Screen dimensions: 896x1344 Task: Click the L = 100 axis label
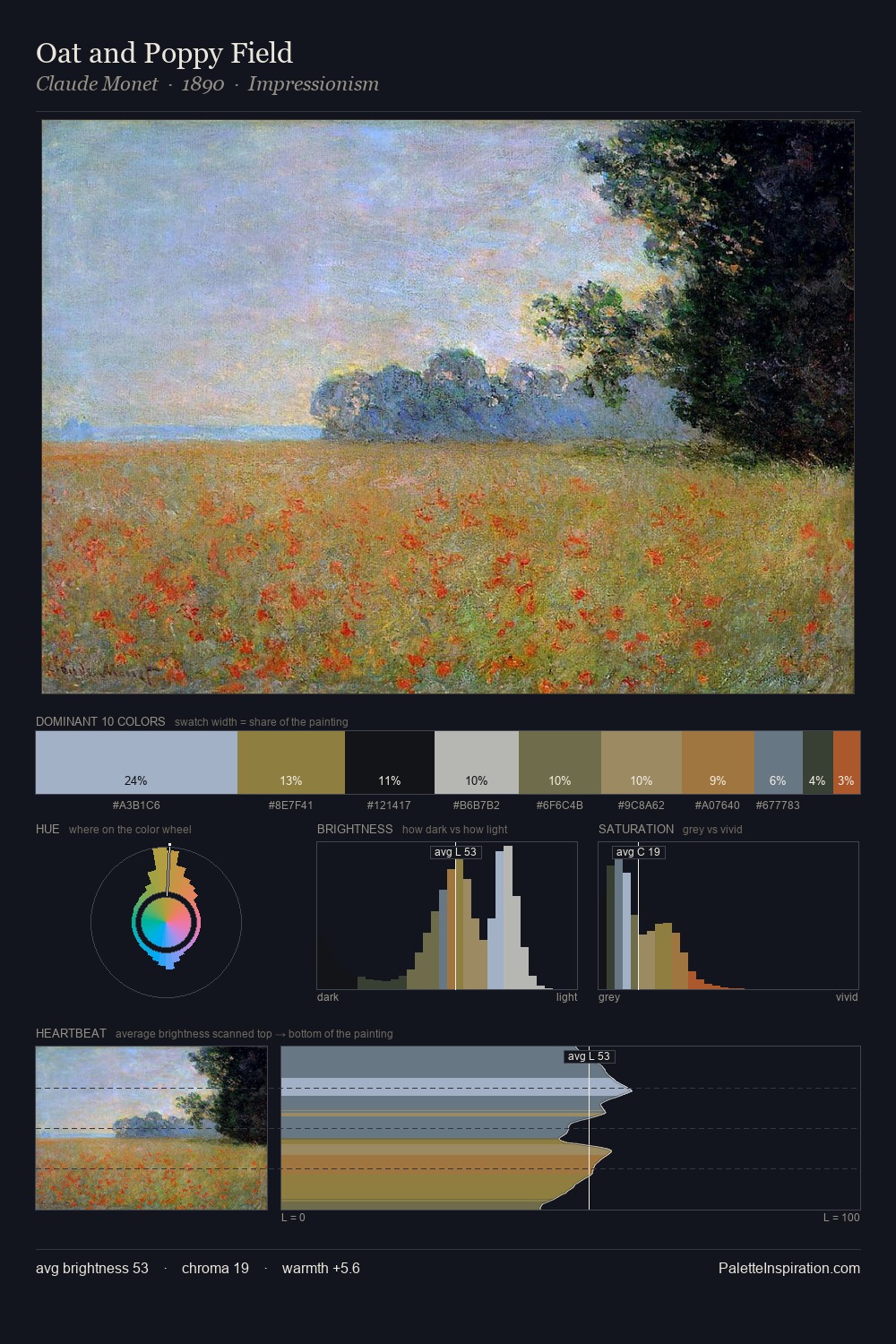(x=841, y=1218)
